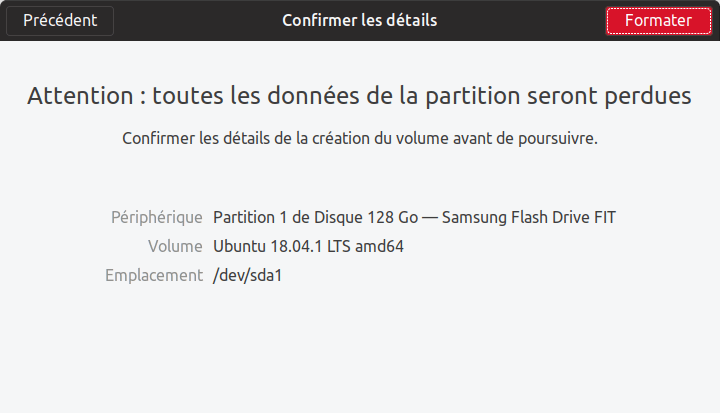Image resolution: width=720 pixels, height=413 pixels.
Task: Click 'poursuivre' at the subtitle's end
Action: coord(558,138)
